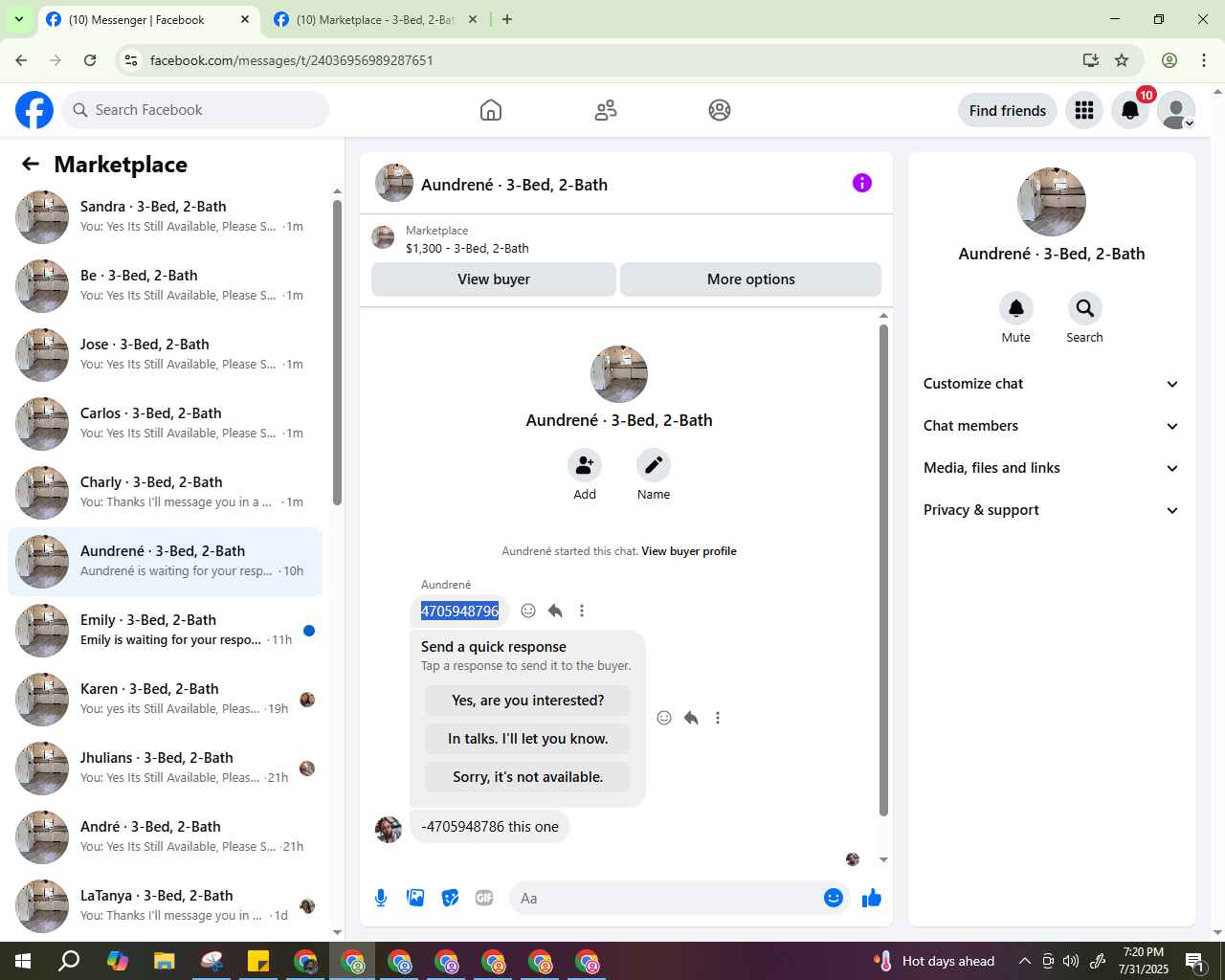Open the Windows Start menu
This screenshot has width=1225, height=980.
(23, 961)
